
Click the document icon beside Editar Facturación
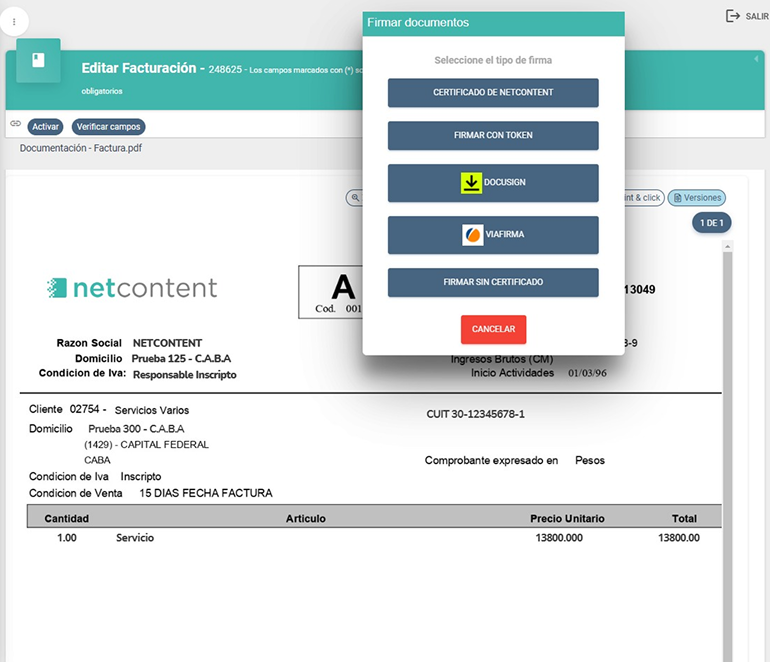(x=38, y=61)
